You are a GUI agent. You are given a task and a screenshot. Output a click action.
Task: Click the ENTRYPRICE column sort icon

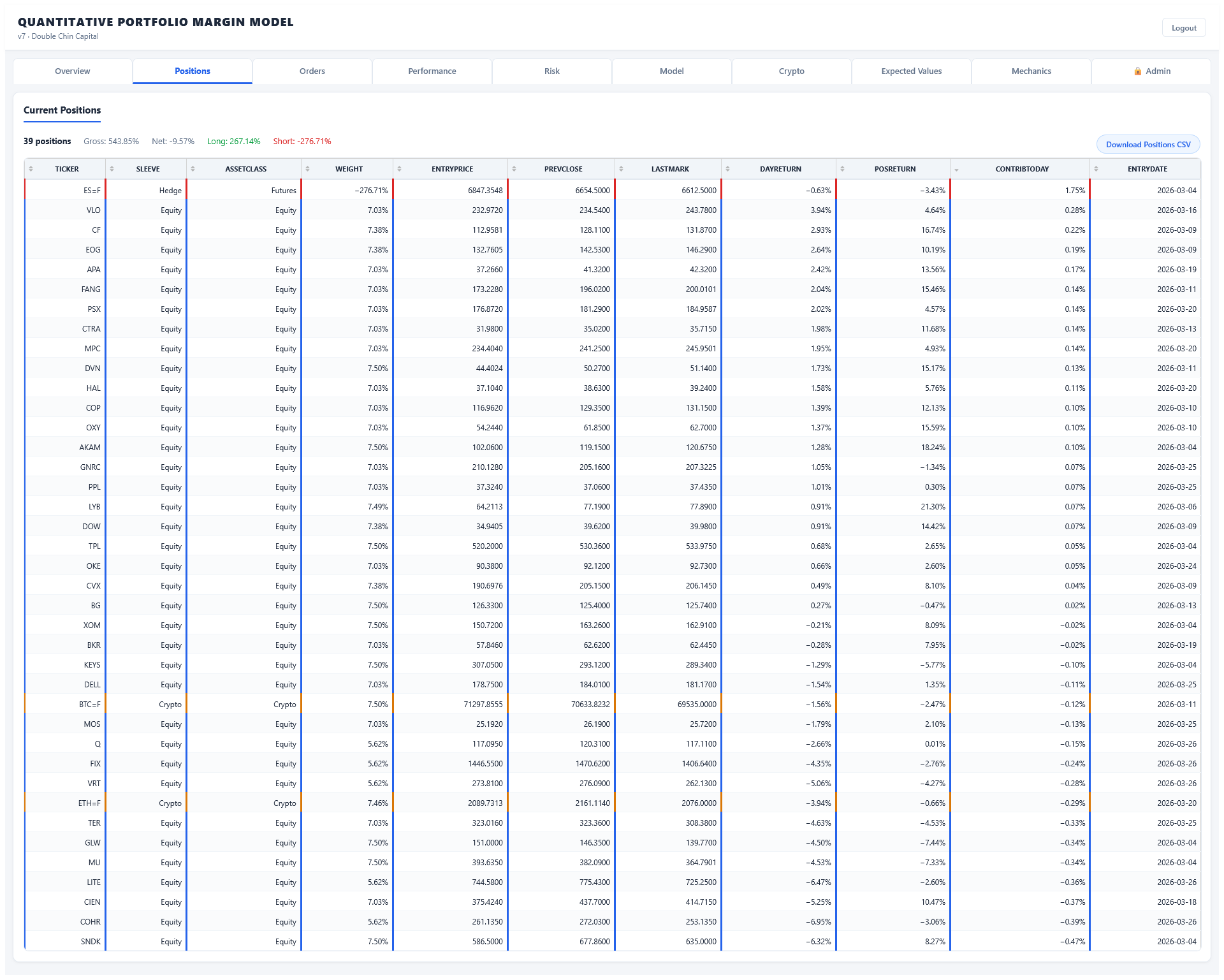[399, 169]
